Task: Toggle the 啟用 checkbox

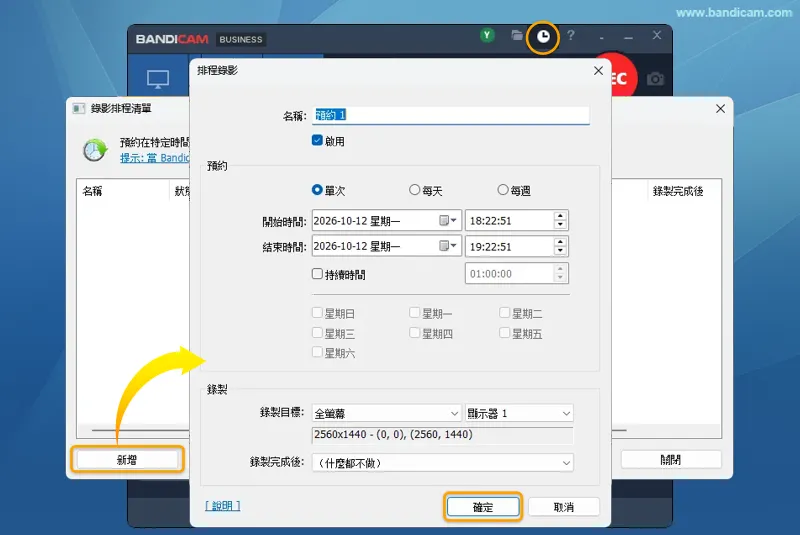Action: (317, 140)
